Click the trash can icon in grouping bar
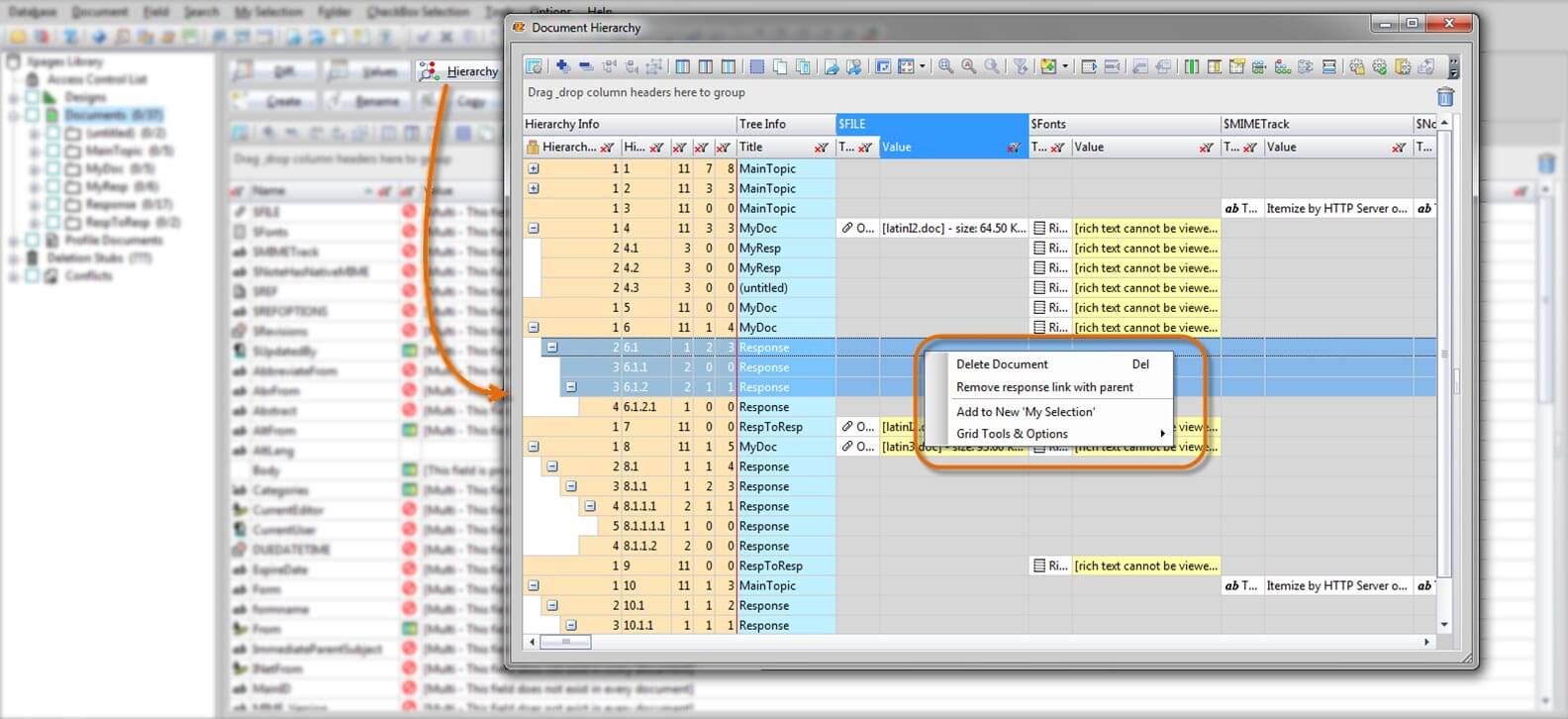1568x719 pixels. (x=1444, y=97)
